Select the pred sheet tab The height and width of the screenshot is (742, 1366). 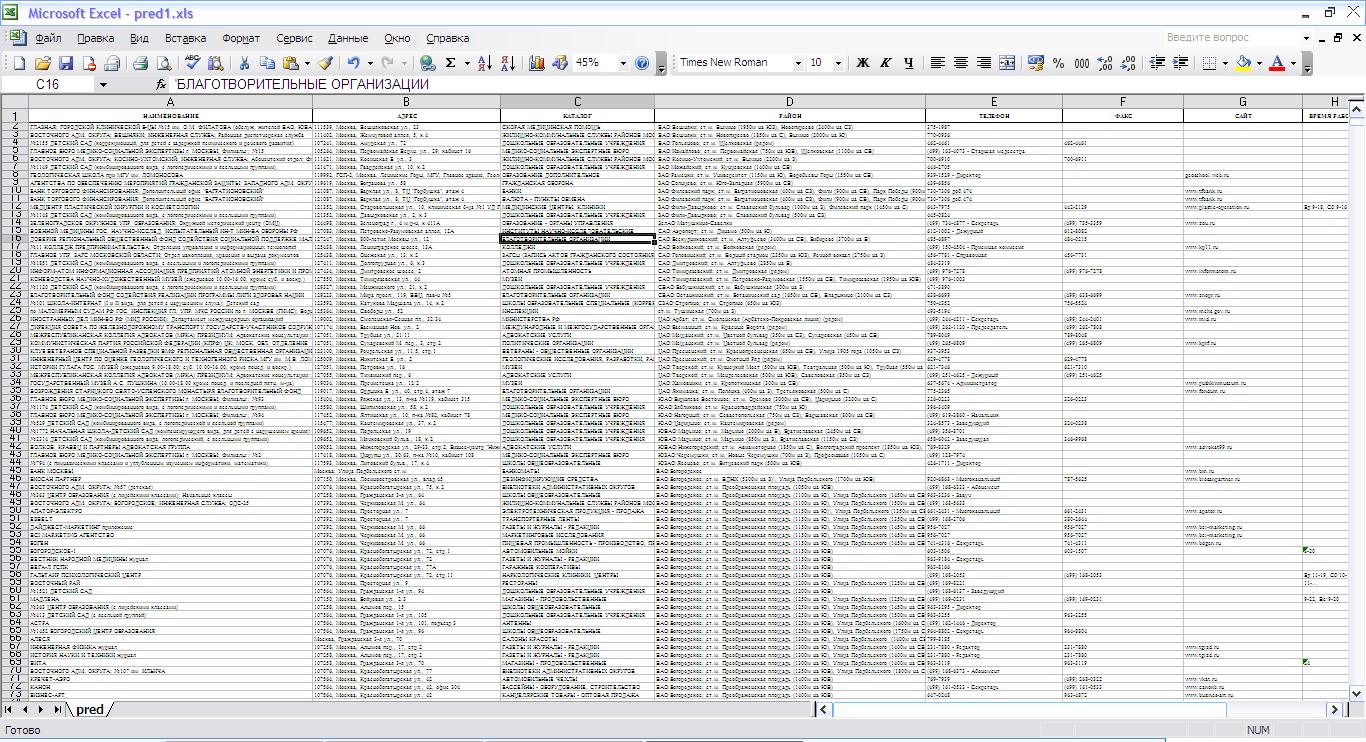[89, 709]
